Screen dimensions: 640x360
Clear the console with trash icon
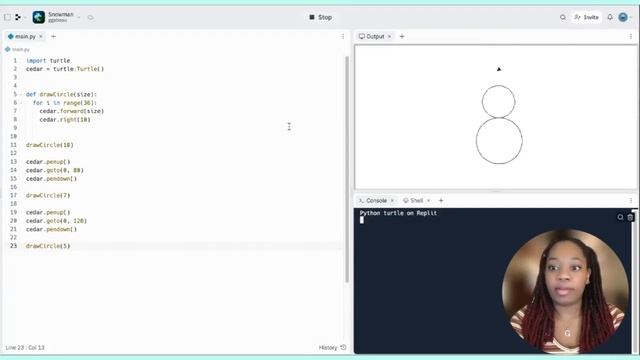[x=630, y=217]
